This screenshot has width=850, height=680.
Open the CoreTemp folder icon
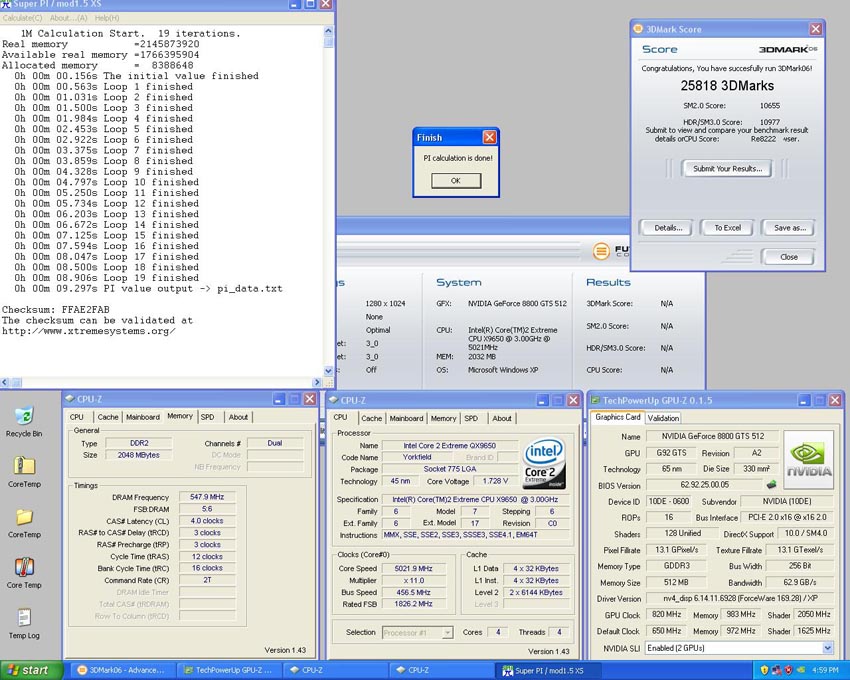click(x=24, y=517)
